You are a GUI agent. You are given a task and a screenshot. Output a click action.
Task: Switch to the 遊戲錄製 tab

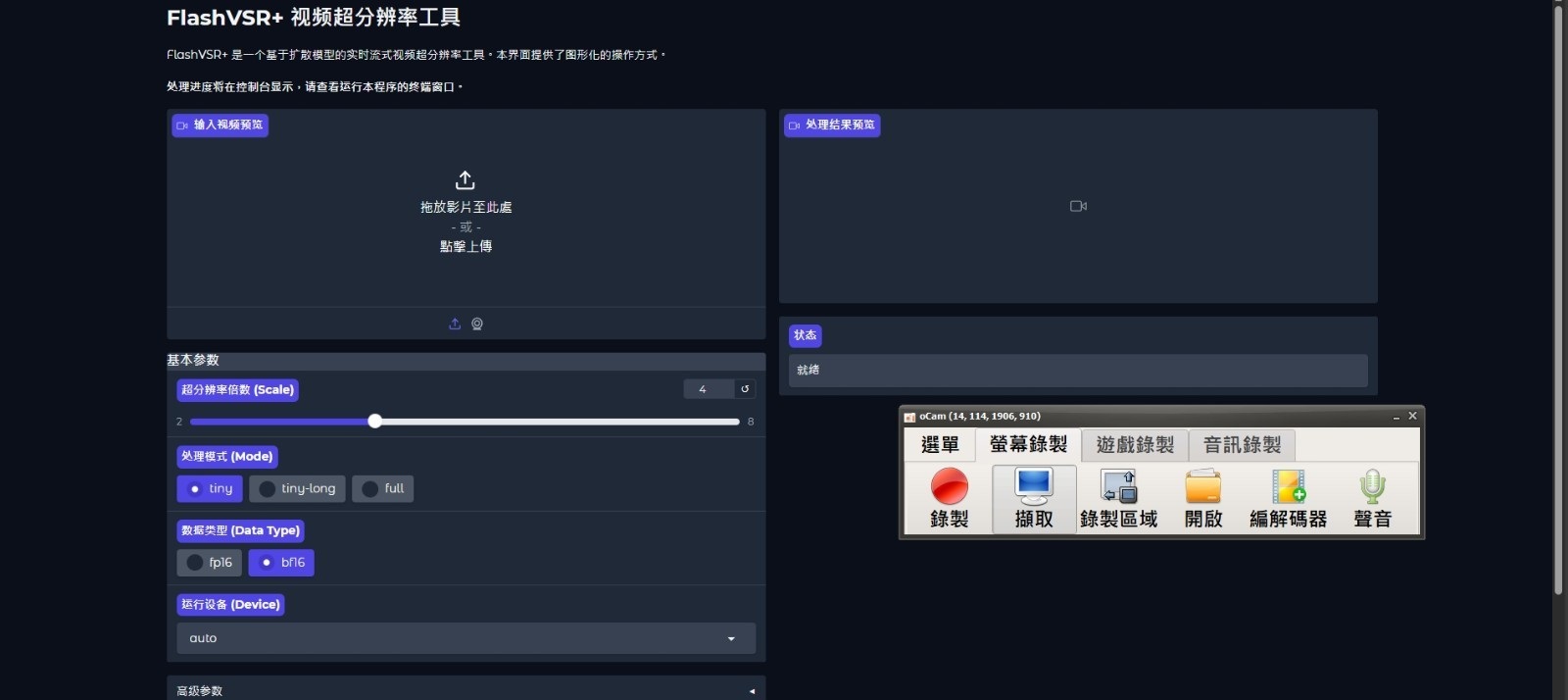coord(1135,445)
